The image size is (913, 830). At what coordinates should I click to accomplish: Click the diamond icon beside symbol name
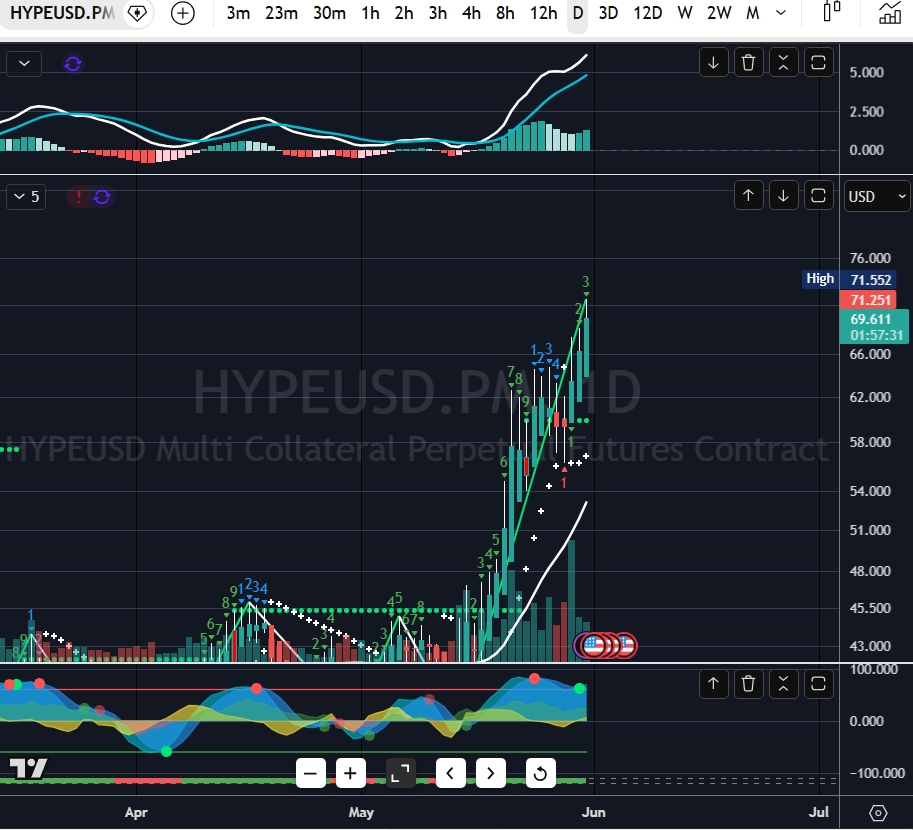click(x=137, y=13)
